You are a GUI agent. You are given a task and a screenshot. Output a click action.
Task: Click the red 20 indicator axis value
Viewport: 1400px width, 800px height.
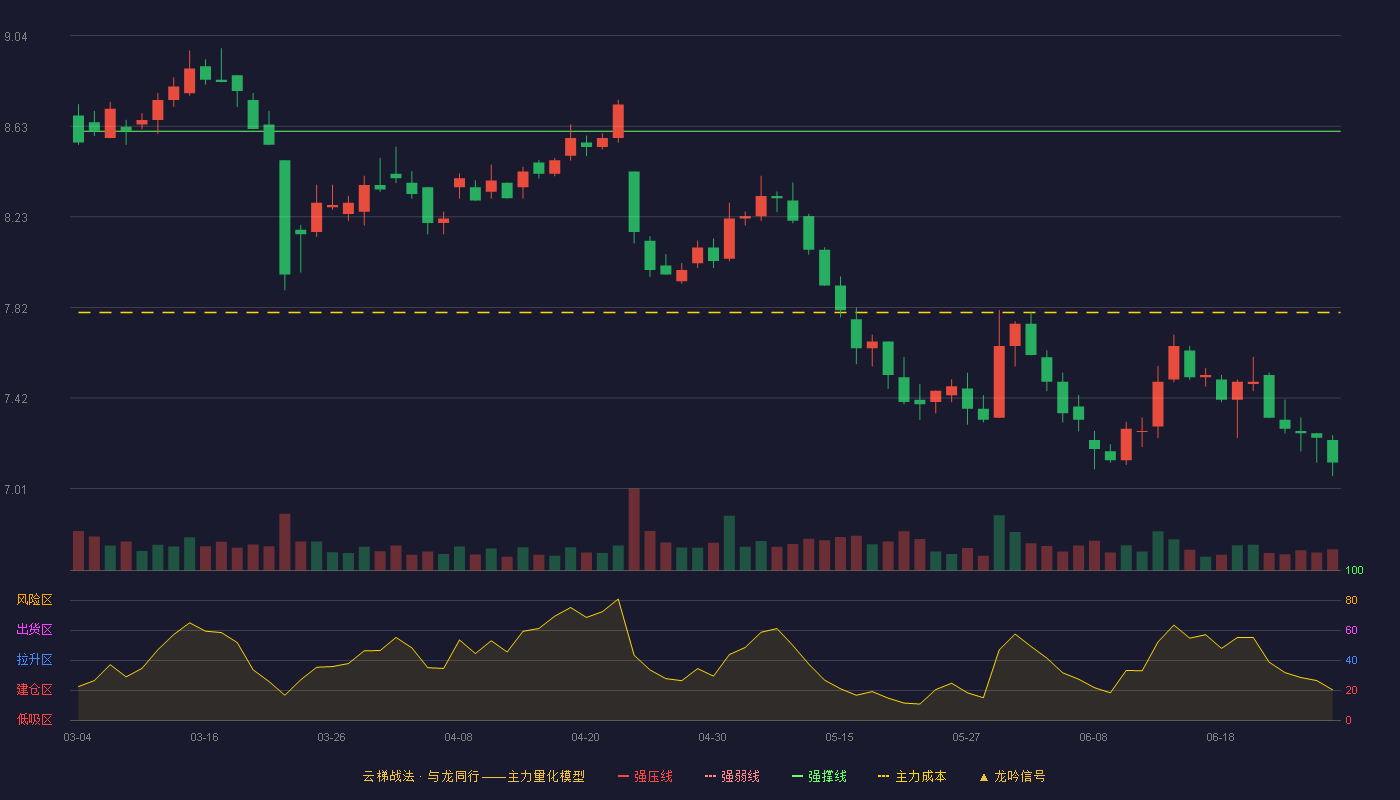pyautogui.click(x=1351, y=690)
